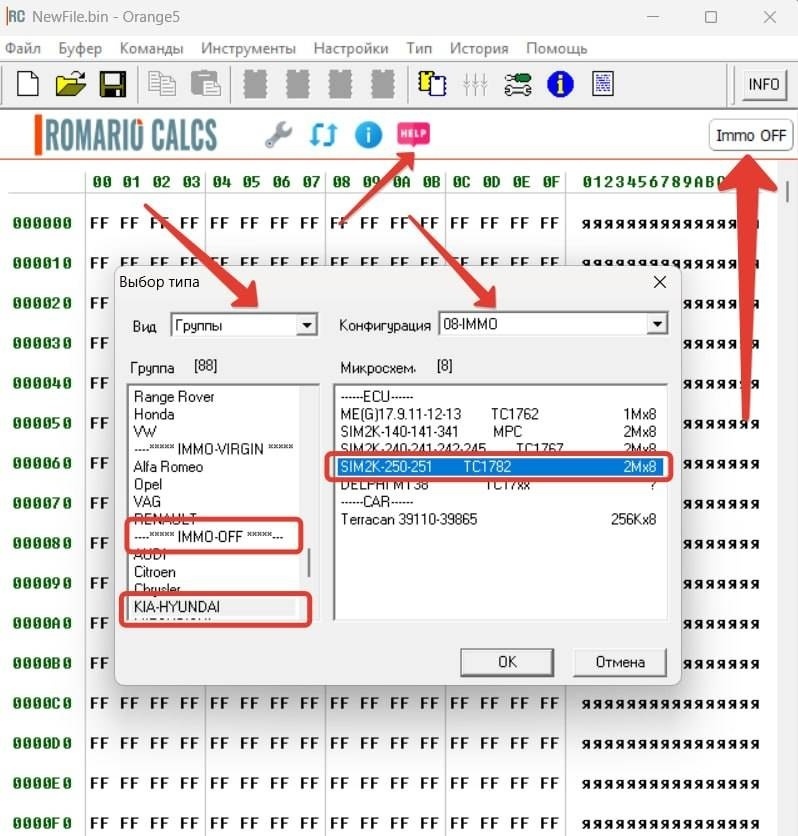Save file using the floppy disk icon

pyautogui.click(x=113, y=84)
